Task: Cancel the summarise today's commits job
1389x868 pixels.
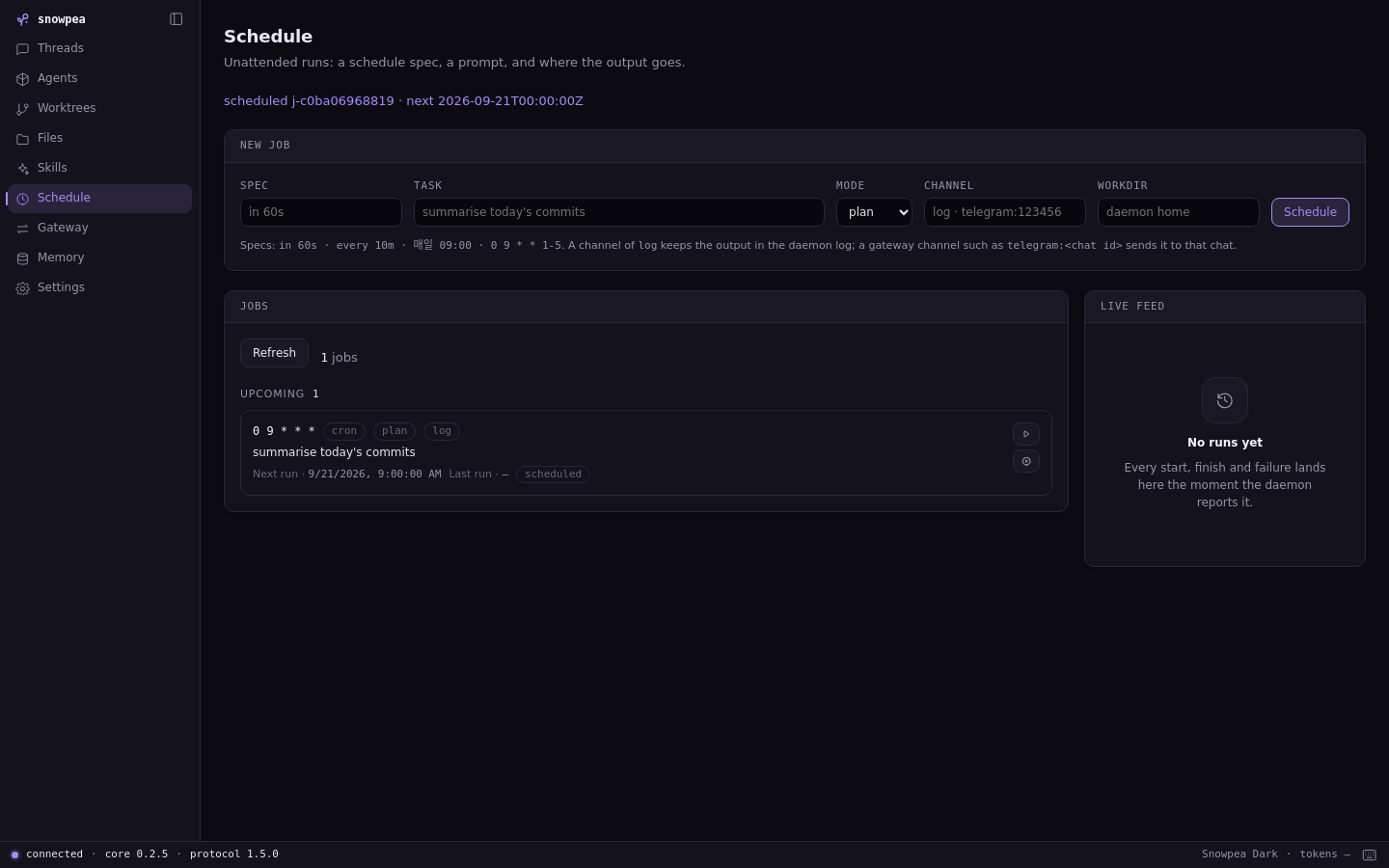Action: tap(1026, 461)
